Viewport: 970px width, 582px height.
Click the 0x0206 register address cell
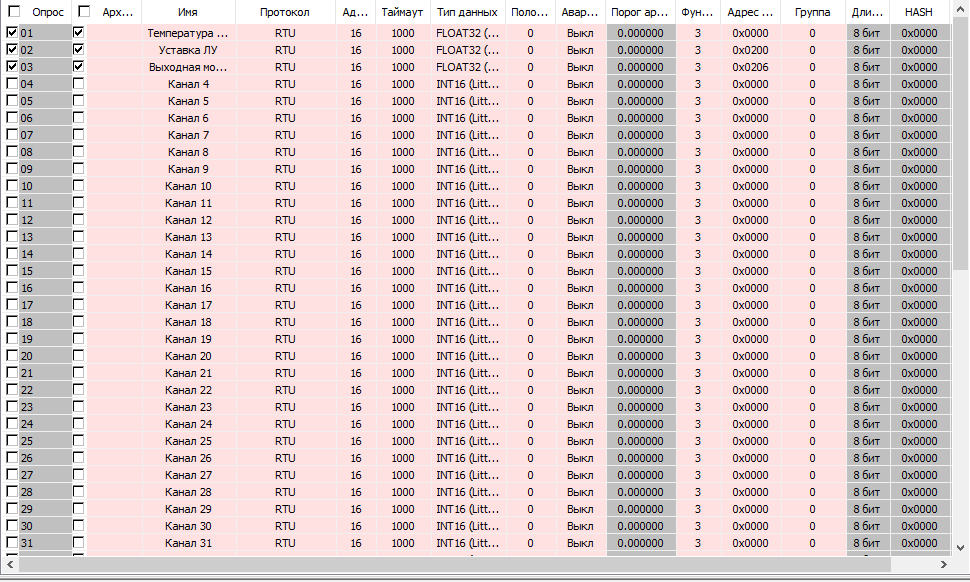pyautogui.click(x=750, y=67)
